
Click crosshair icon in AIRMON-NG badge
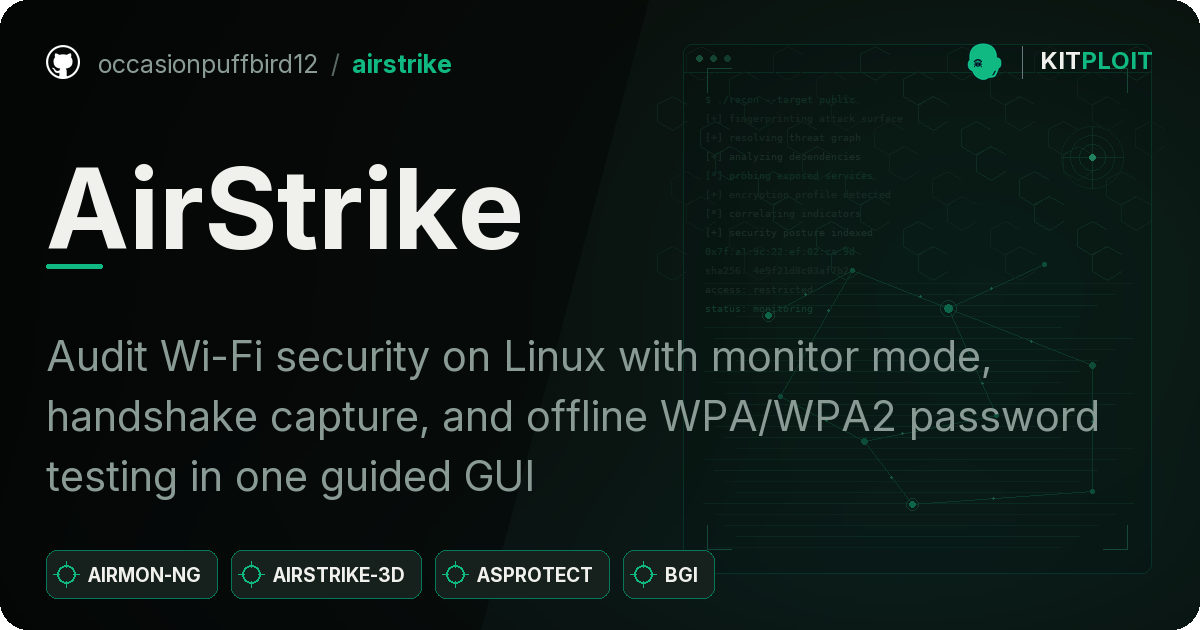click(67, 575)
